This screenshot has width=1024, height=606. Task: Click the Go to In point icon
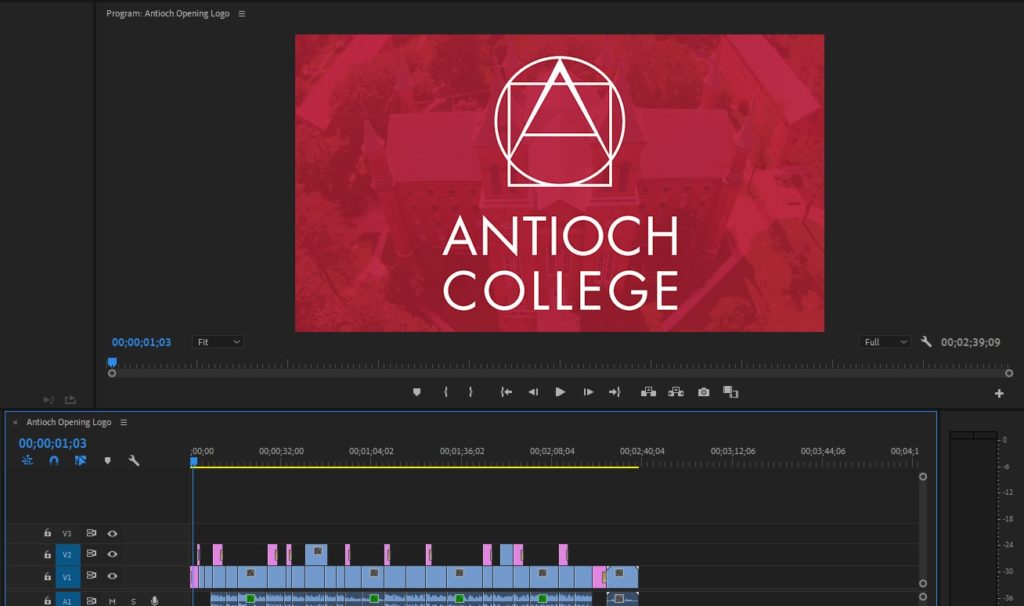[x=506, y=392]
